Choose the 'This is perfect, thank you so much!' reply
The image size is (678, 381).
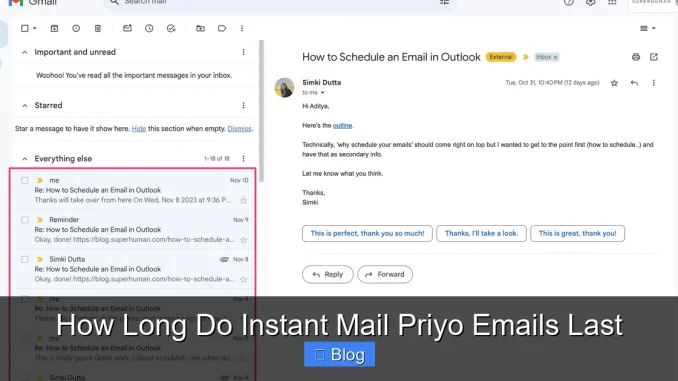tap(367, 234)
